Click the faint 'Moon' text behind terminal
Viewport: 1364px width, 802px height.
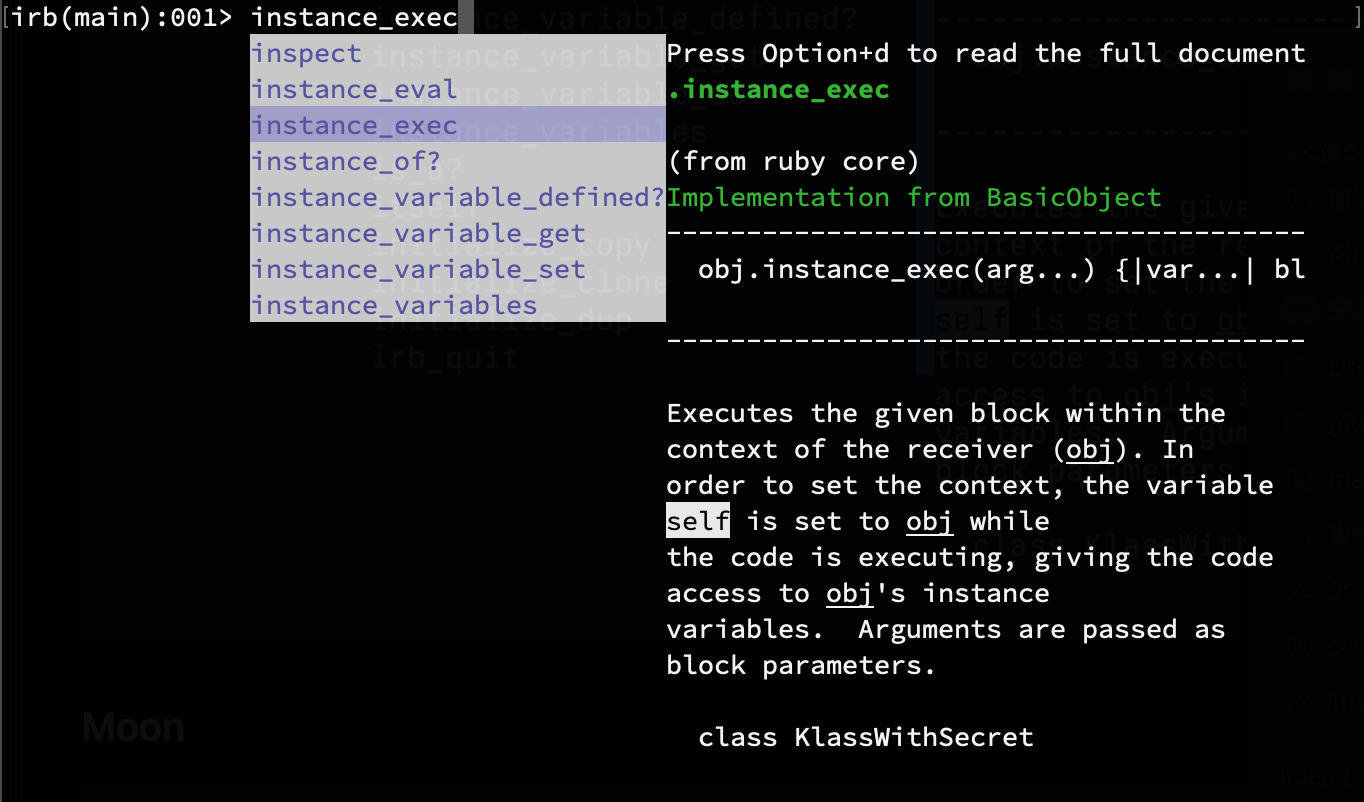pos(133,727)
